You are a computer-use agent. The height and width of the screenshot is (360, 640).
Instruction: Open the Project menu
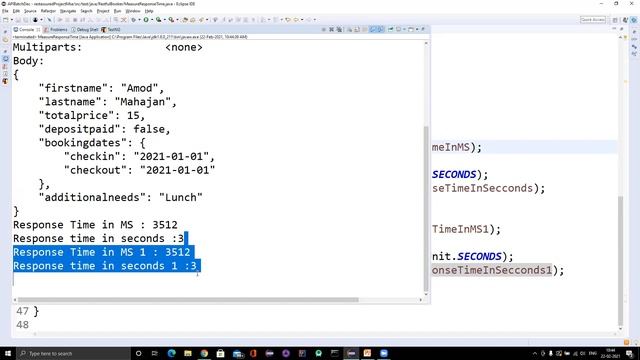tap(103, 11)
